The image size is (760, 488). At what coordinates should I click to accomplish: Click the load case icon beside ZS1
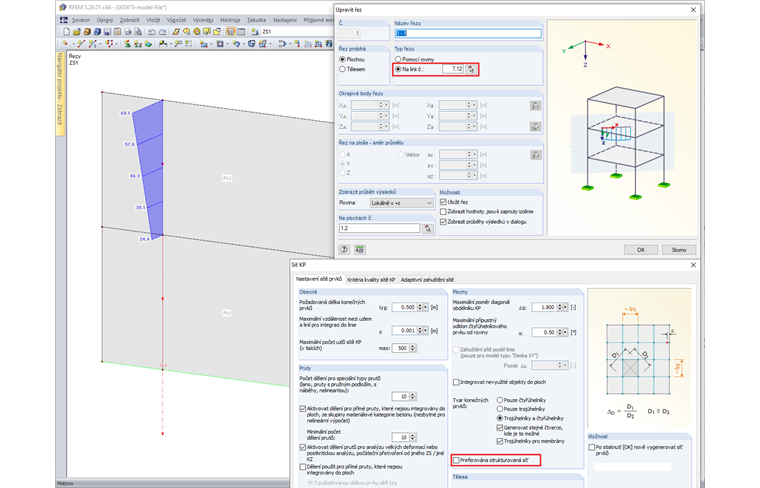pyautogui.click(x=254, y=31)
